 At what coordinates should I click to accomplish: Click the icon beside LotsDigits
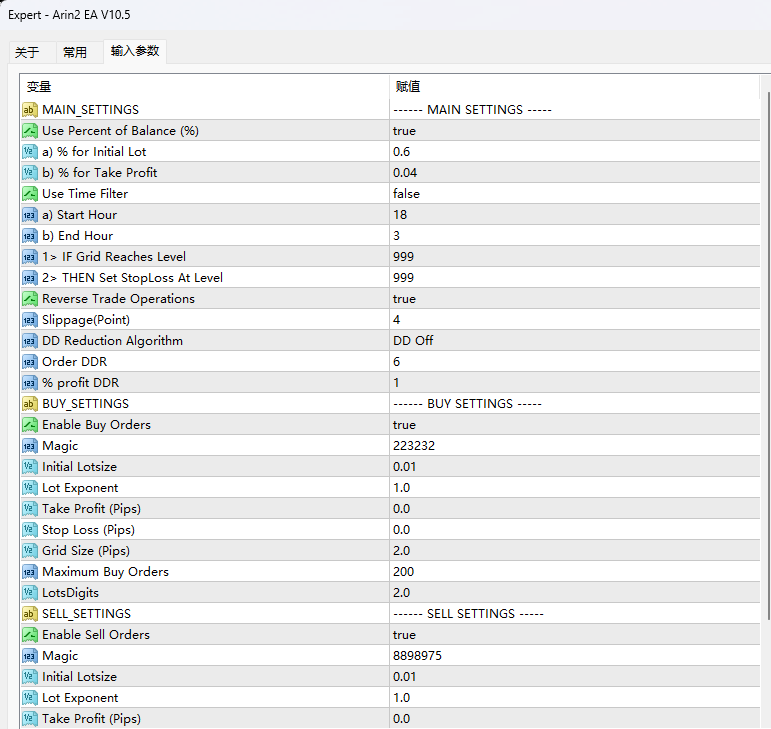[29, 593]
